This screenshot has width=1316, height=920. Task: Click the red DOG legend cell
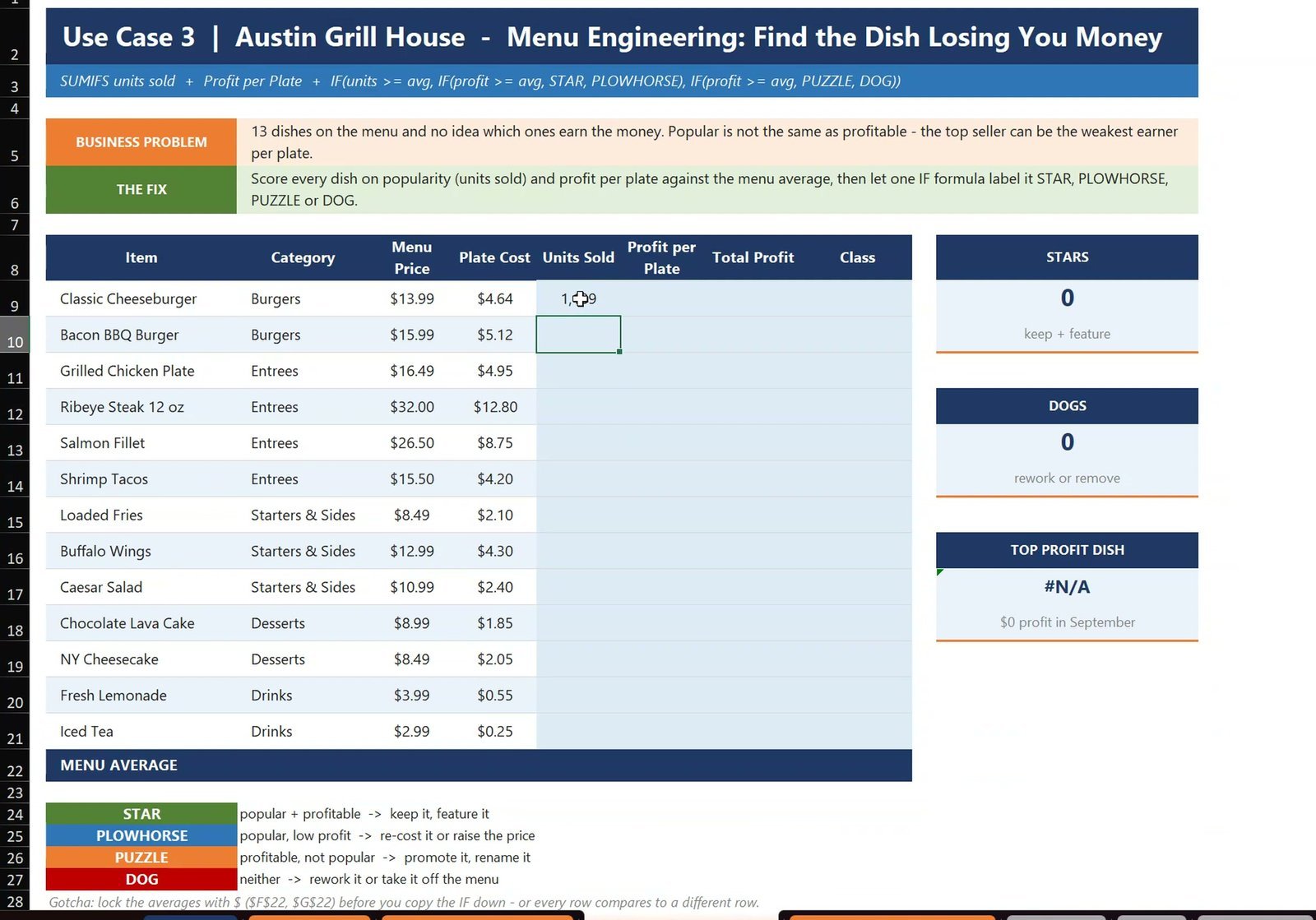pos(141,879)
